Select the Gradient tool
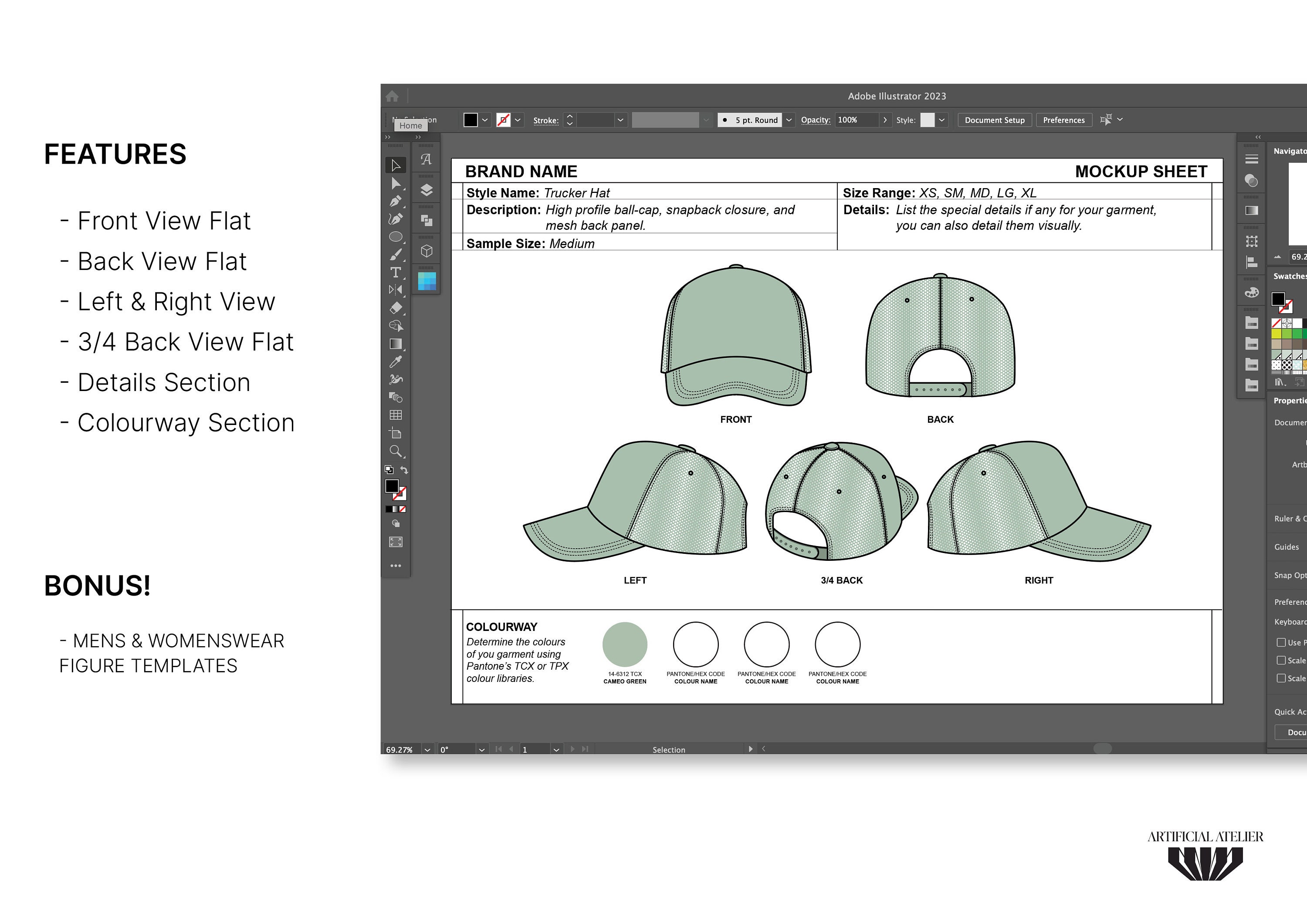1307x924 pixels. pos(397,343)
